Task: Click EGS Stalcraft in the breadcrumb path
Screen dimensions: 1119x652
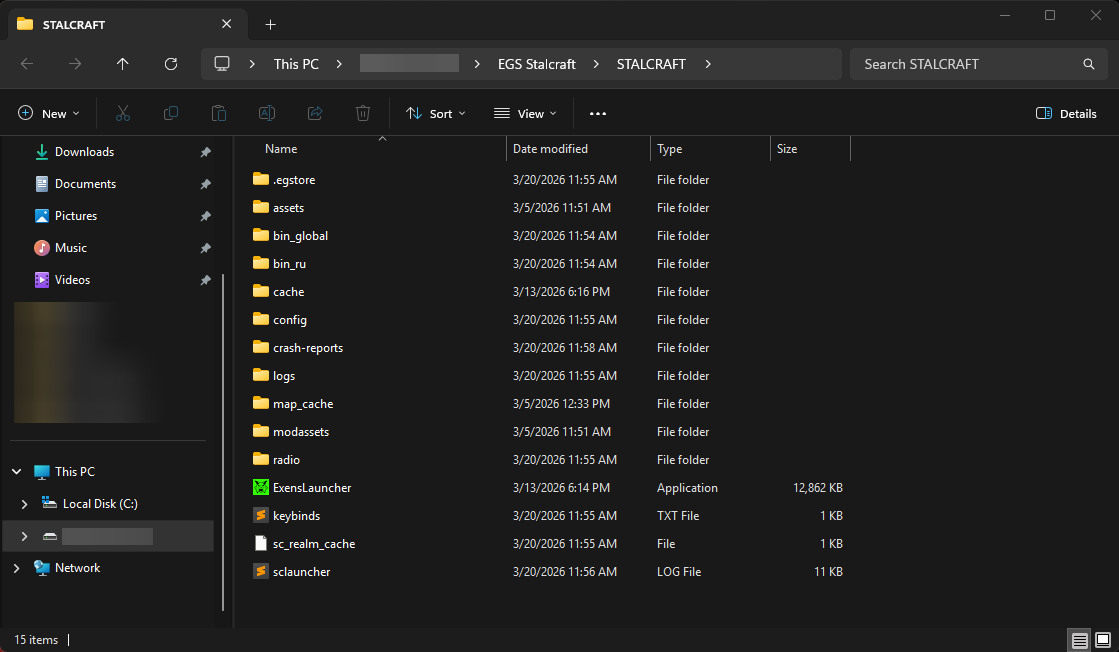Action: pos(536,64)
